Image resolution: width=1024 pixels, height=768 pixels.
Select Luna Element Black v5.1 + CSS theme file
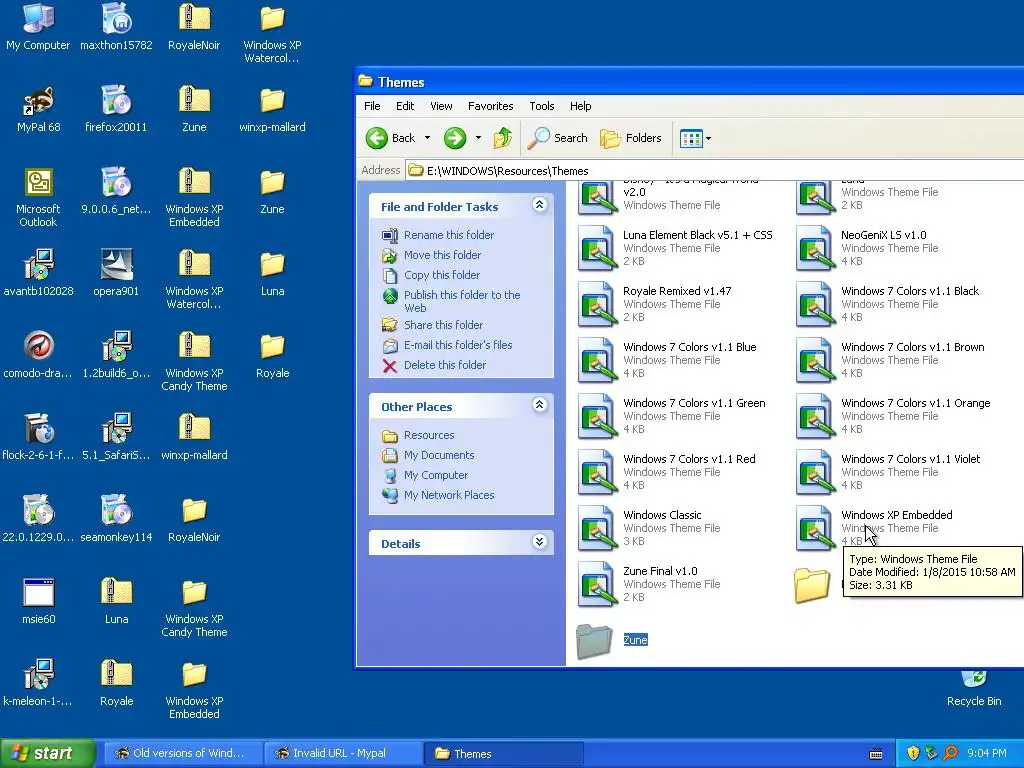[x=677, y=248]
